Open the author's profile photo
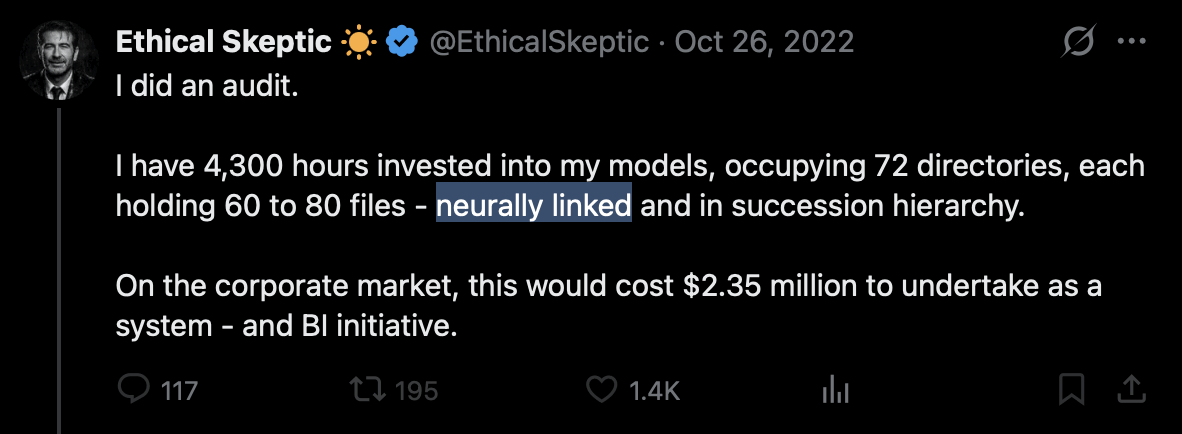Viewport: 1182px width, 434px height. (x=59, y=63)
